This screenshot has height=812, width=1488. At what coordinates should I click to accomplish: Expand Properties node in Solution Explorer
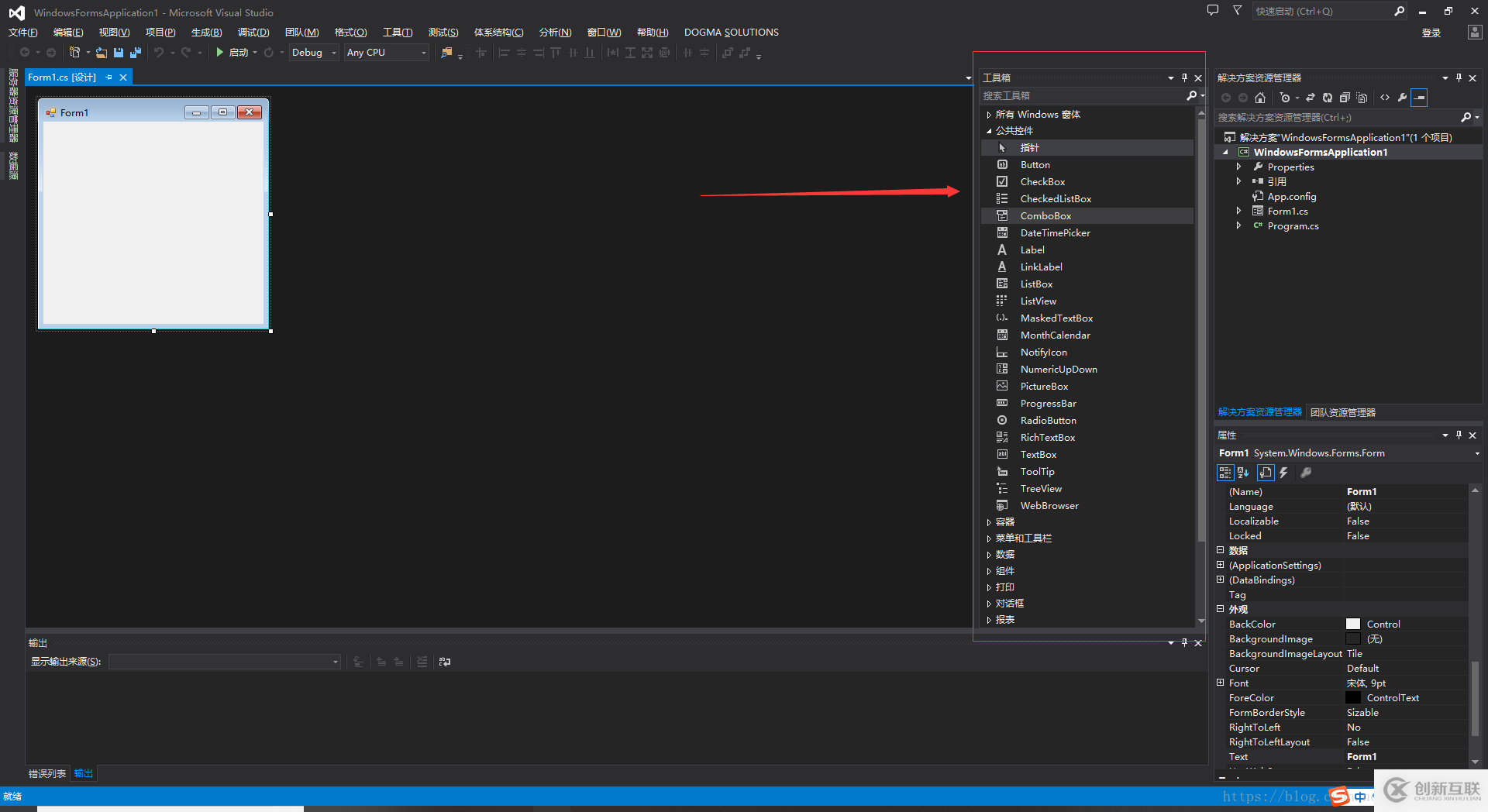(1238, 167)
